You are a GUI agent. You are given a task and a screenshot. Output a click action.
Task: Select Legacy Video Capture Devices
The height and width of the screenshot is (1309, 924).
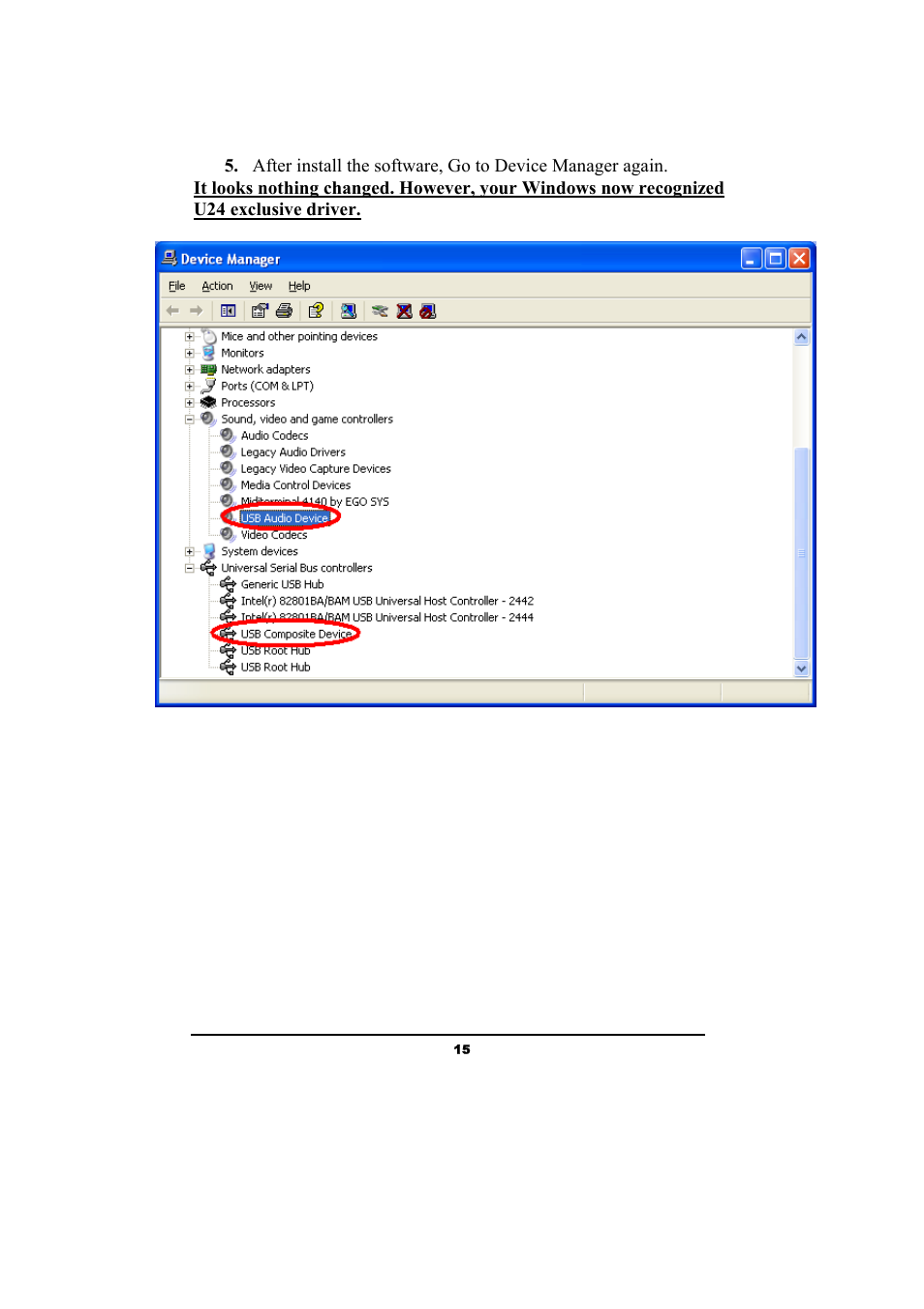tap(316, 469)
